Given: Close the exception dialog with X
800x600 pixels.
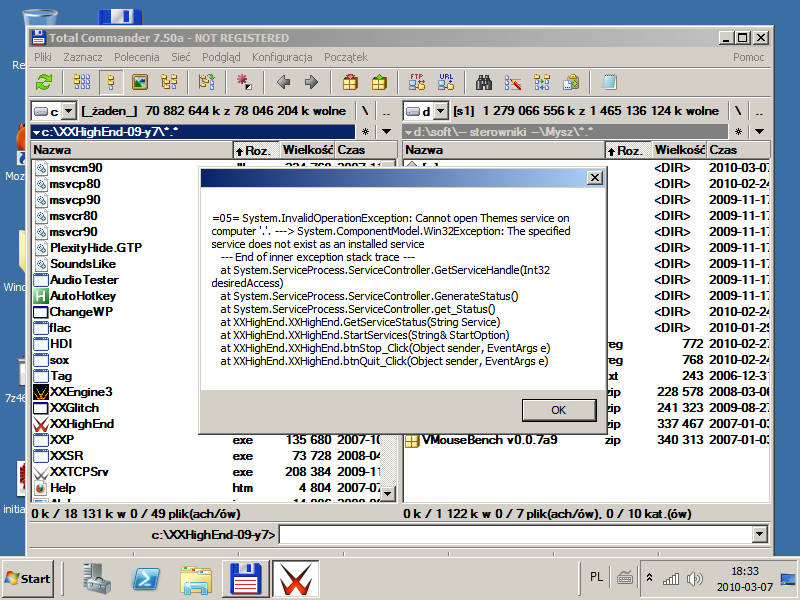Looking at the screenshot, I should click(x=594, y=178).
